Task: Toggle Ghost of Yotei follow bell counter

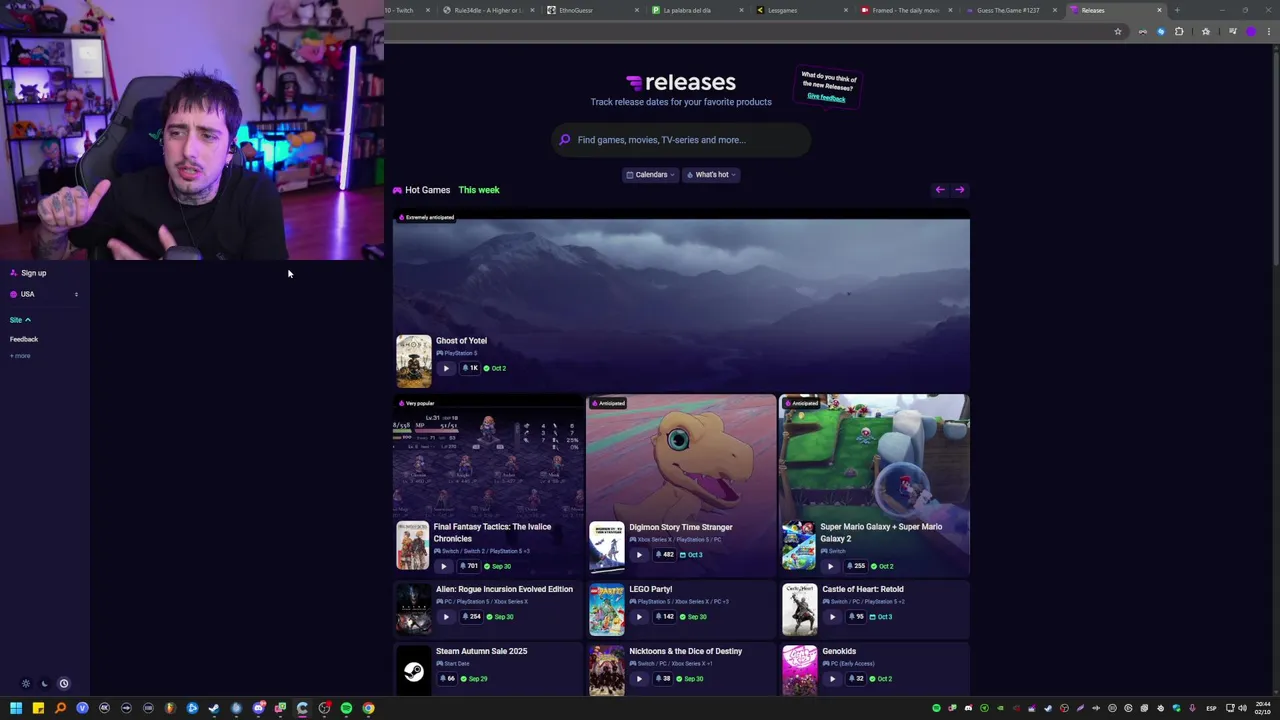Action: (470, 368)
